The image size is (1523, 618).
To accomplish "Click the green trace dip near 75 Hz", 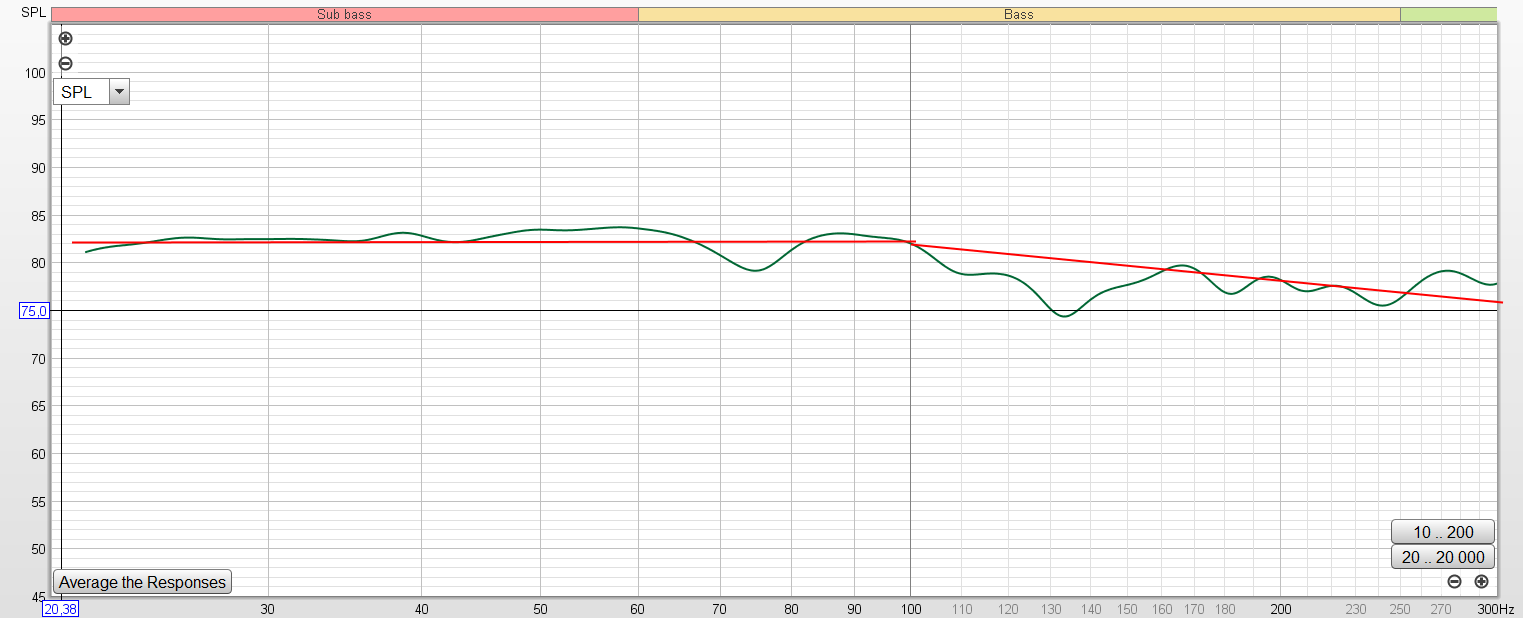I will pos(757,271).
